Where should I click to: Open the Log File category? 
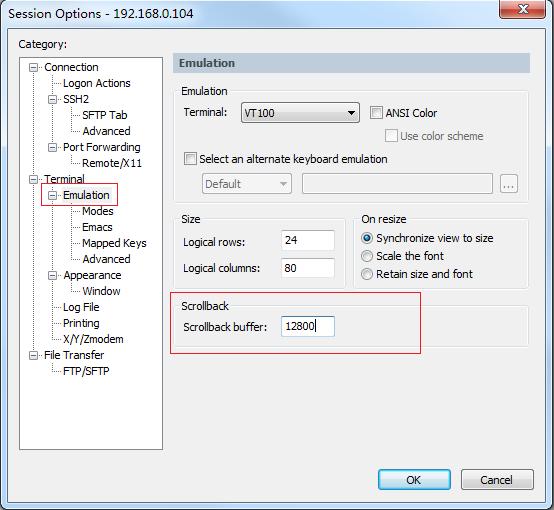[81, 307]
